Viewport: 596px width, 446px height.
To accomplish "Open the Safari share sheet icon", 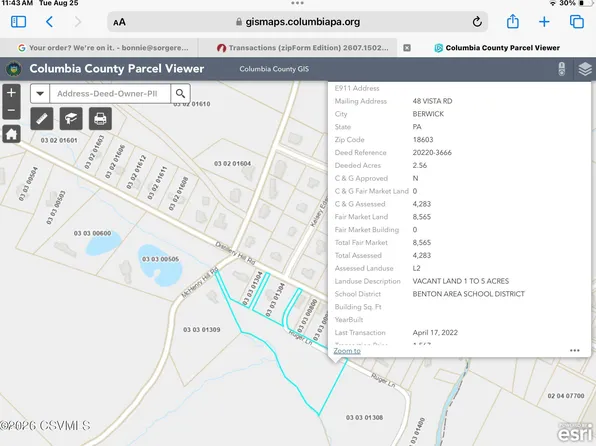I will (x=512, y=21).
